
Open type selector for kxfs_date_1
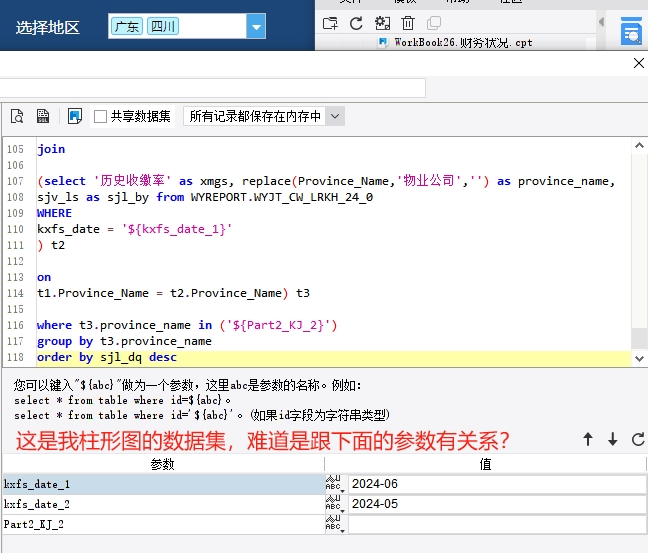(x=335, y=484)
